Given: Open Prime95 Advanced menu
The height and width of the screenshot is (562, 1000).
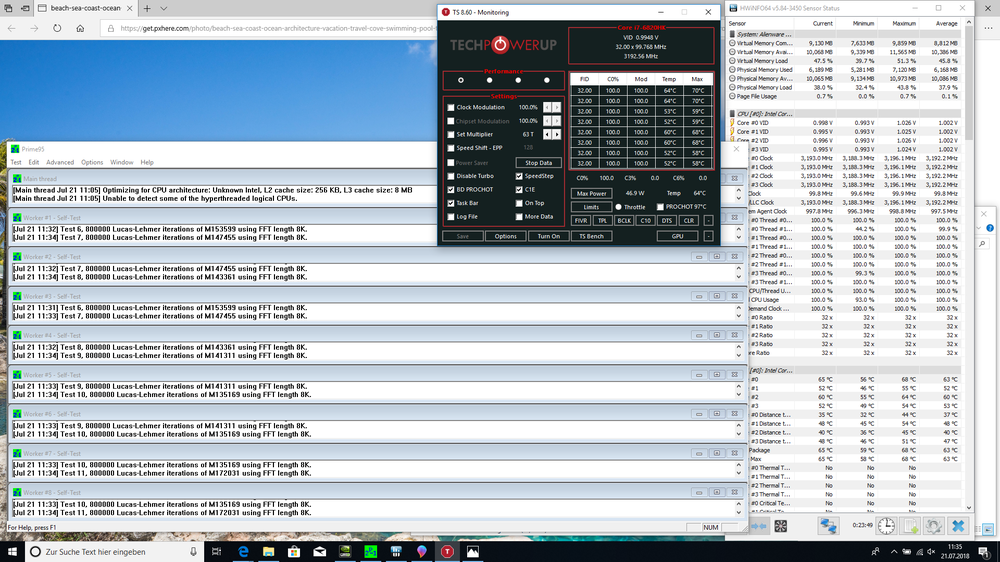Looking at the screenshot, I should click(x=59, y=162).
